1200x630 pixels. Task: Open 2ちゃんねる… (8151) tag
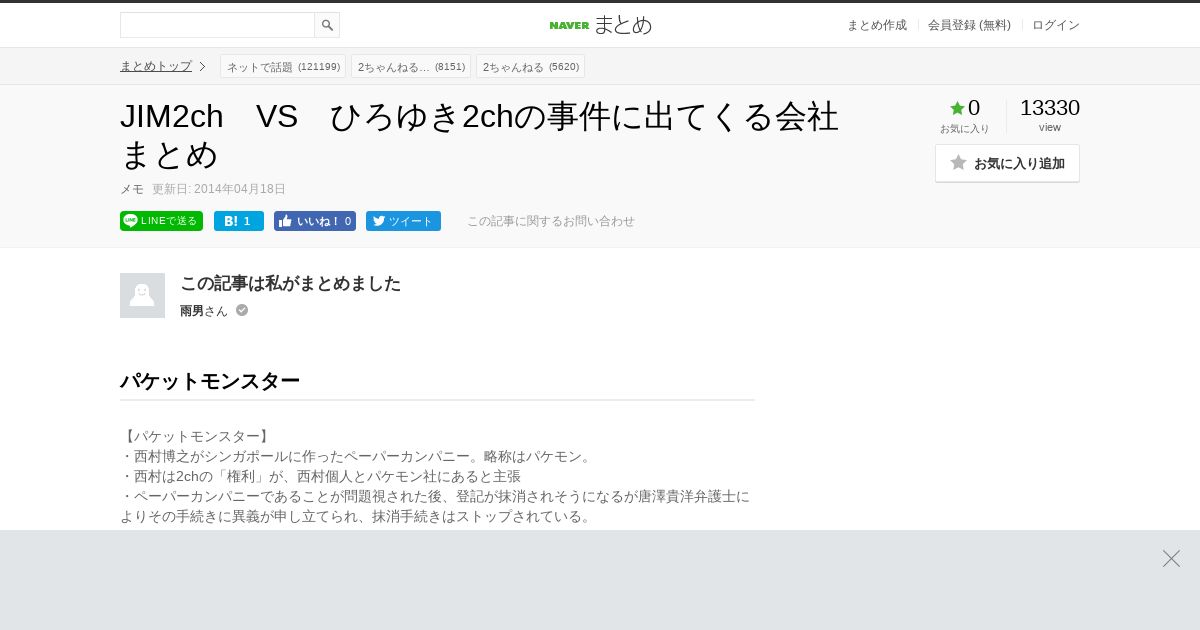[x=411, y=67]
